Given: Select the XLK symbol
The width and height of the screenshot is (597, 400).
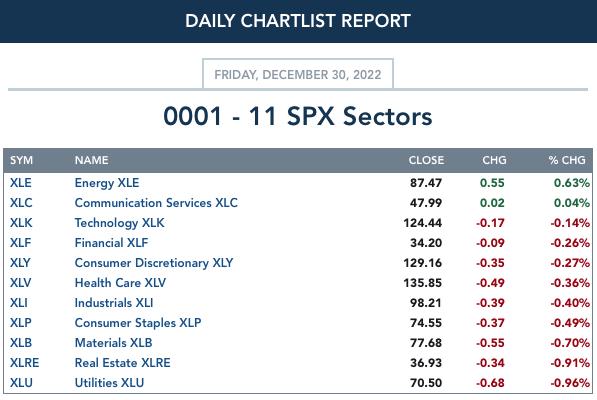Looking at the screenshot, I should click(21, 223).
